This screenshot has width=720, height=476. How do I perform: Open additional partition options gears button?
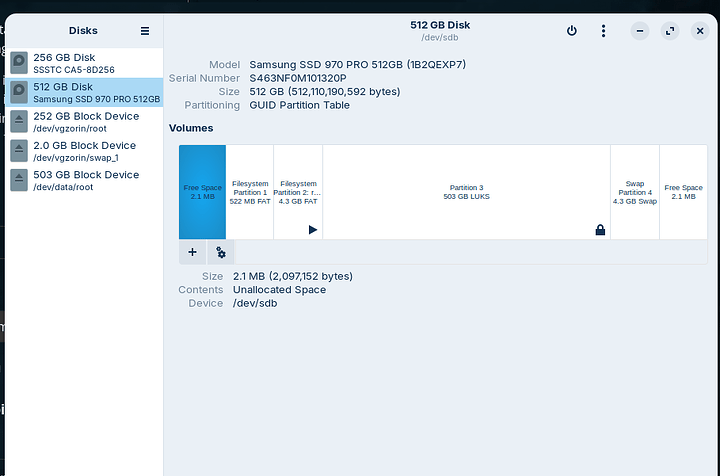click(x=221, y=252)
